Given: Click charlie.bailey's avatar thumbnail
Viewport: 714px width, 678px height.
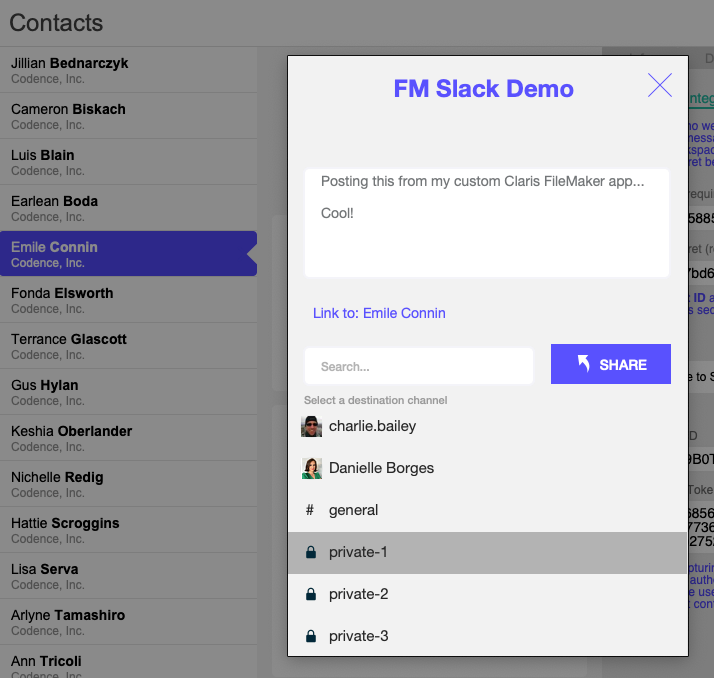Looking at the screenshot, I should [311, 426].
